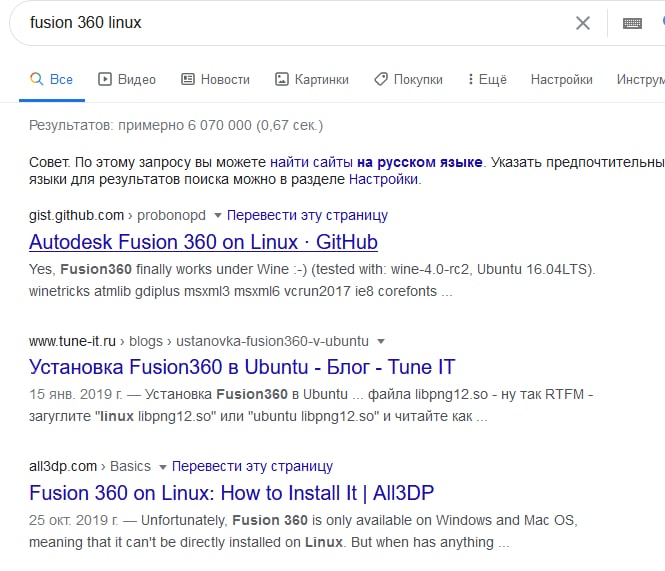
Task: Click the image icon beside Картинки
Action: click(282, 79)
